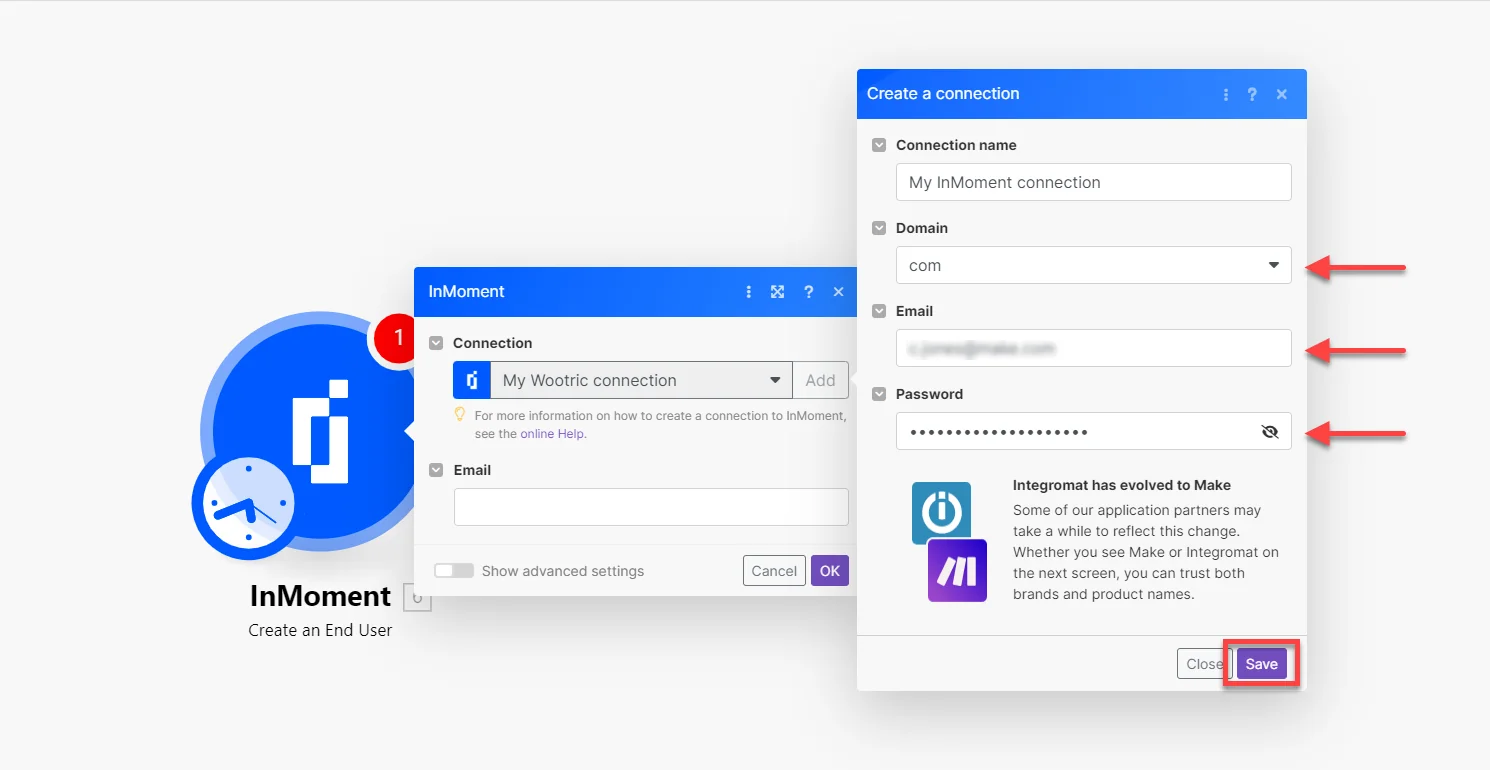The width and height of the screenshot is (1490, 770).
Task: Toggle Show advanced settings switch
Action: click(x=454, y=571)
